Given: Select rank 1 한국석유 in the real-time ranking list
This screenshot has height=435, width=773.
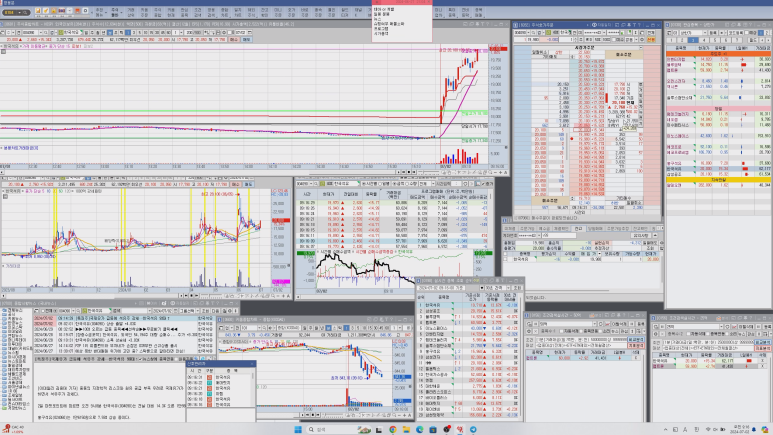Looking at the screenshot, I should pyautogui.click(x=467, y=305).
